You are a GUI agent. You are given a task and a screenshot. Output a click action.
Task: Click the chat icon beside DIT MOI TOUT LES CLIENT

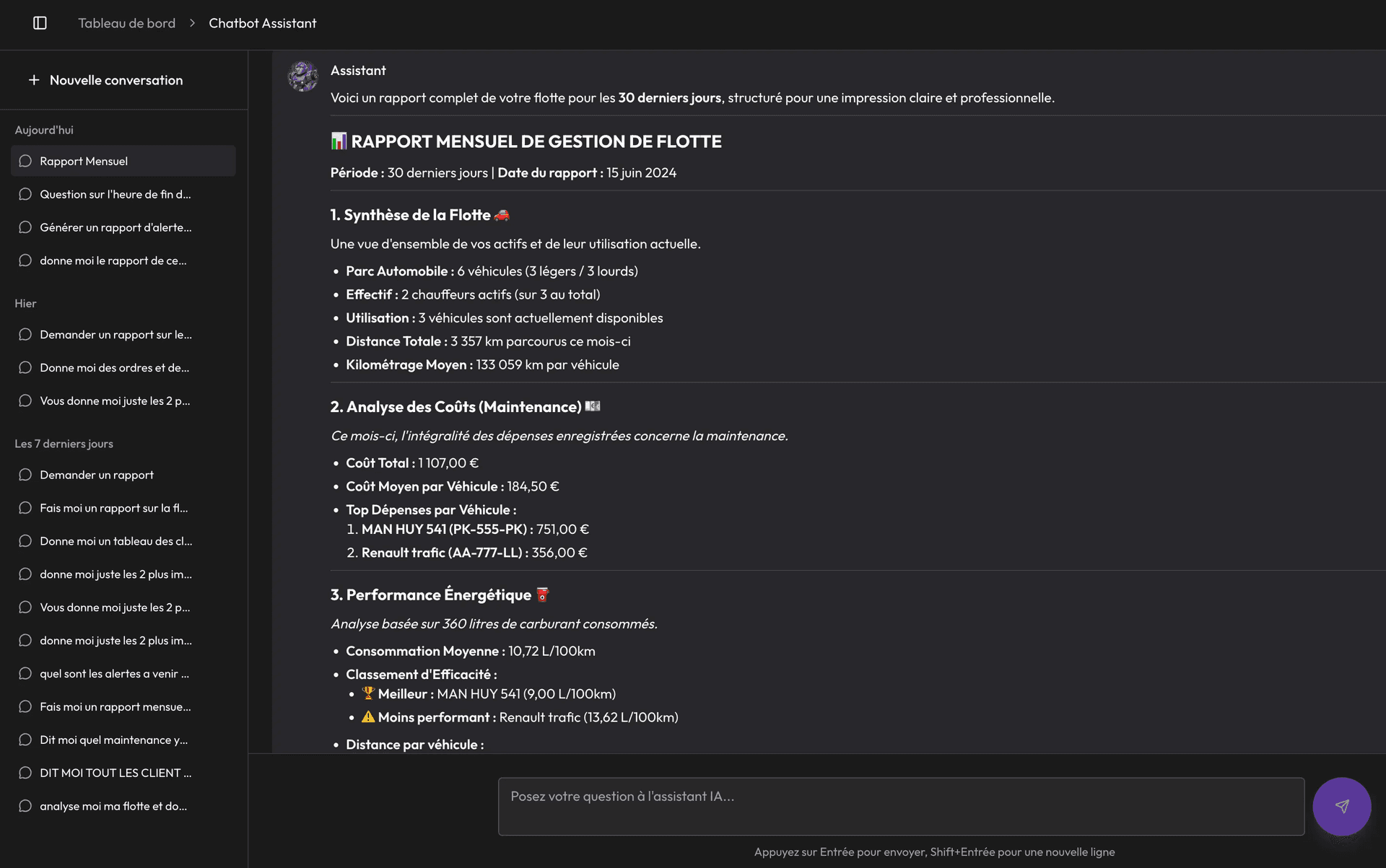click(x=25, y=773)
